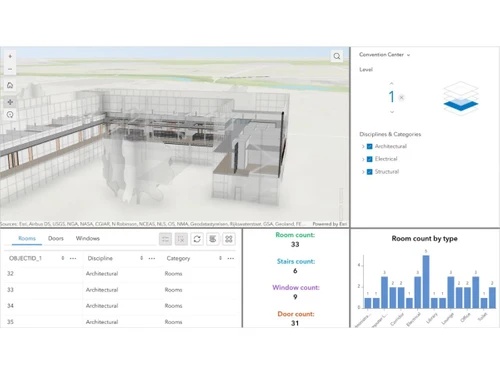
Task: Click the Door count value 31
Action: [x=295, y=323]
